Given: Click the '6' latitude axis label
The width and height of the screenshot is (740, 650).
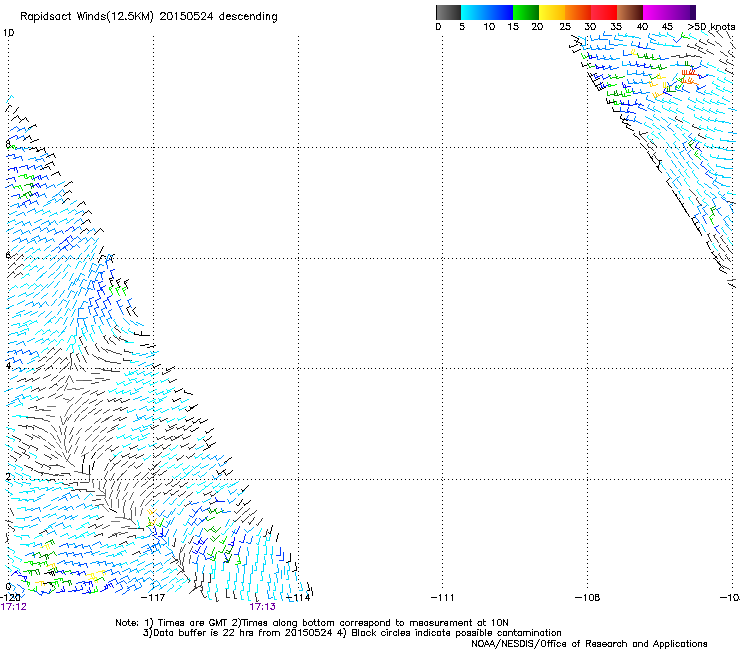Looking at the screenshot, I should coord(8,255).
